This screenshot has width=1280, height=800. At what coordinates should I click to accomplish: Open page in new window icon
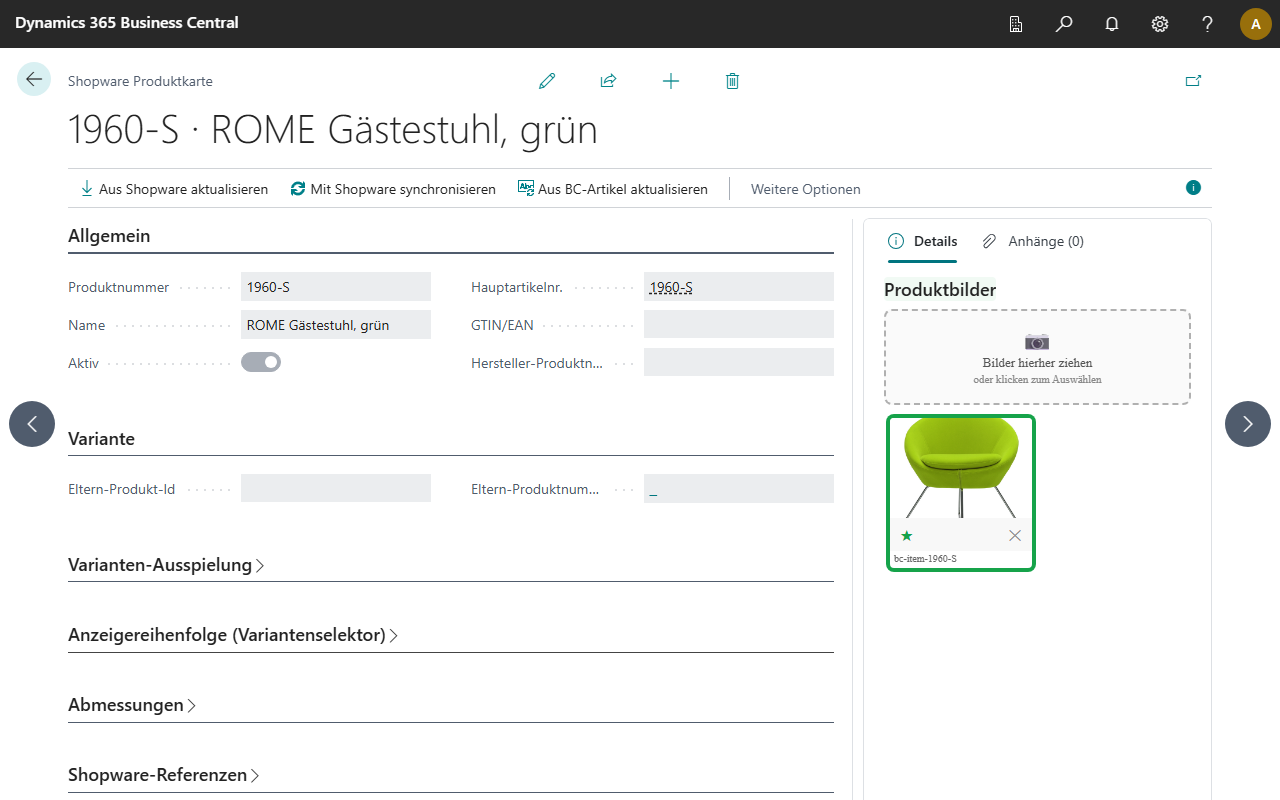(x=1193, y=81)
